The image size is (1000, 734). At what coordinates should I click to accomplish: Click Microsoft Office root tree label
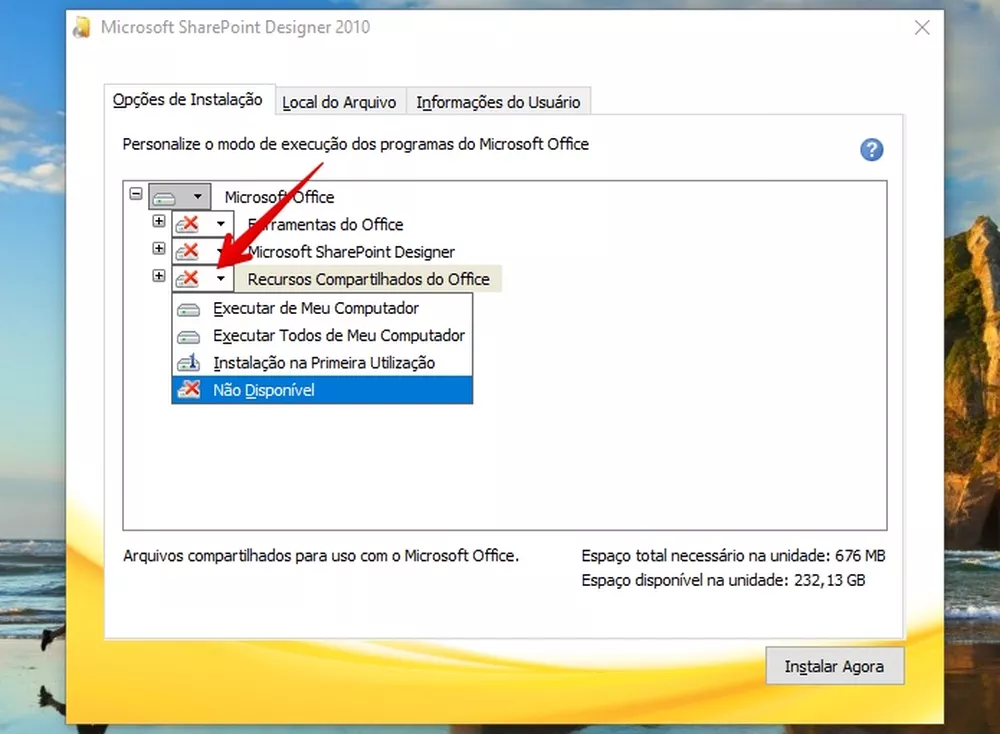point(279,197)
